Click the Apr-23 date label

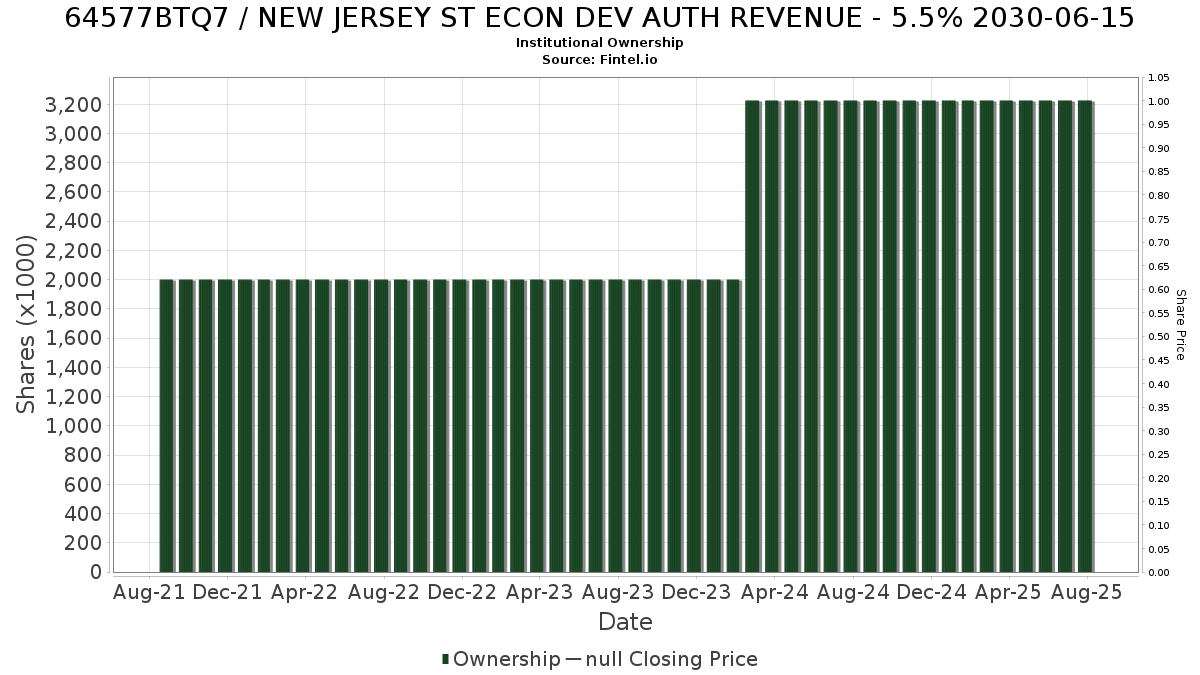click(539, 592)
